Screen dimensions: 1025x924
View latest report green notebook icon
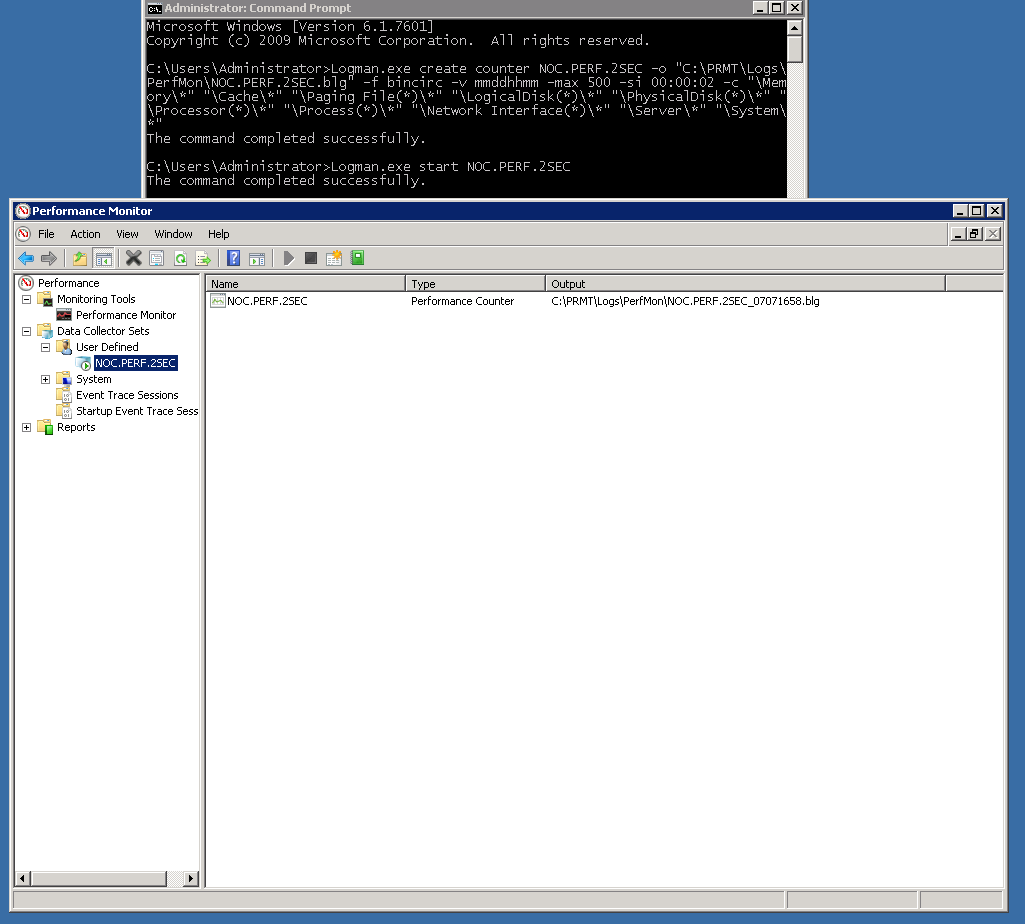tap(358, 258)
